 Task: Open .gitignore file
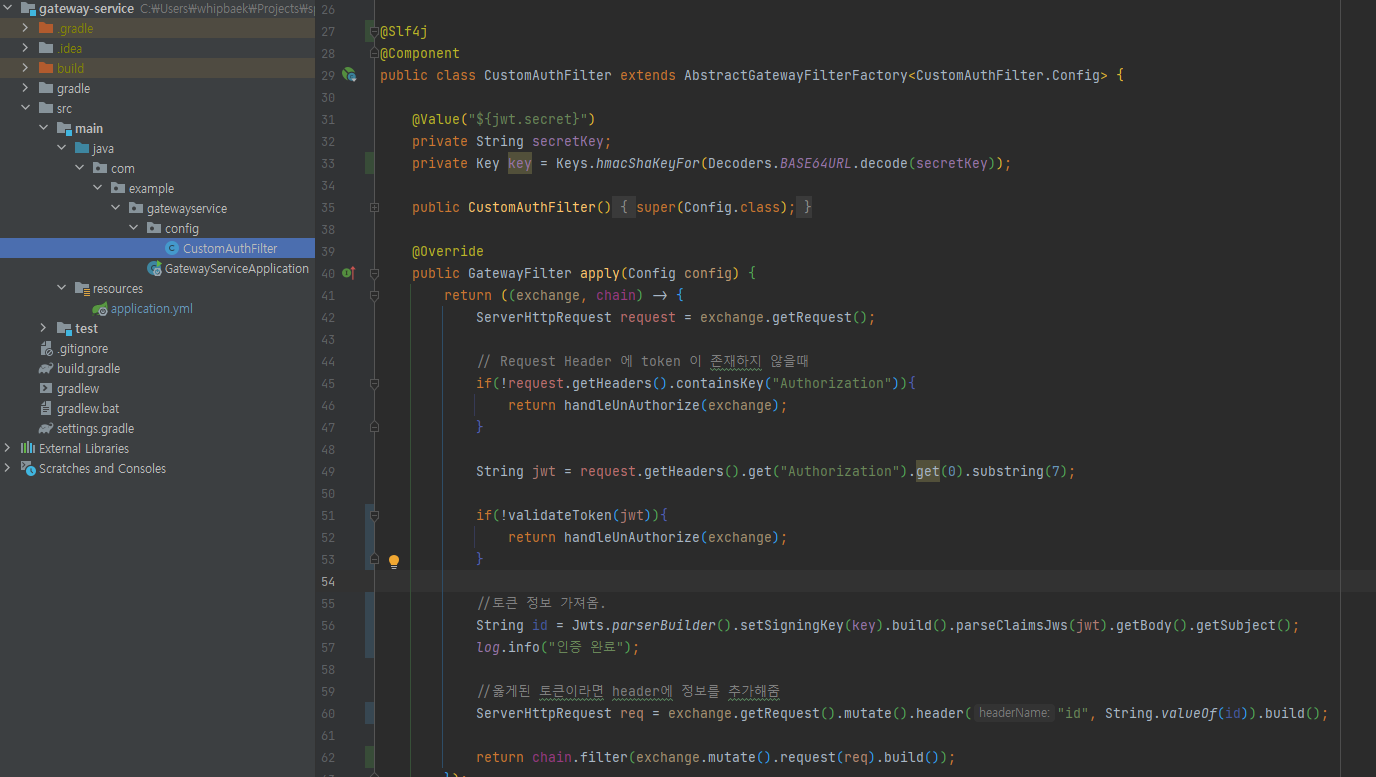82,348
